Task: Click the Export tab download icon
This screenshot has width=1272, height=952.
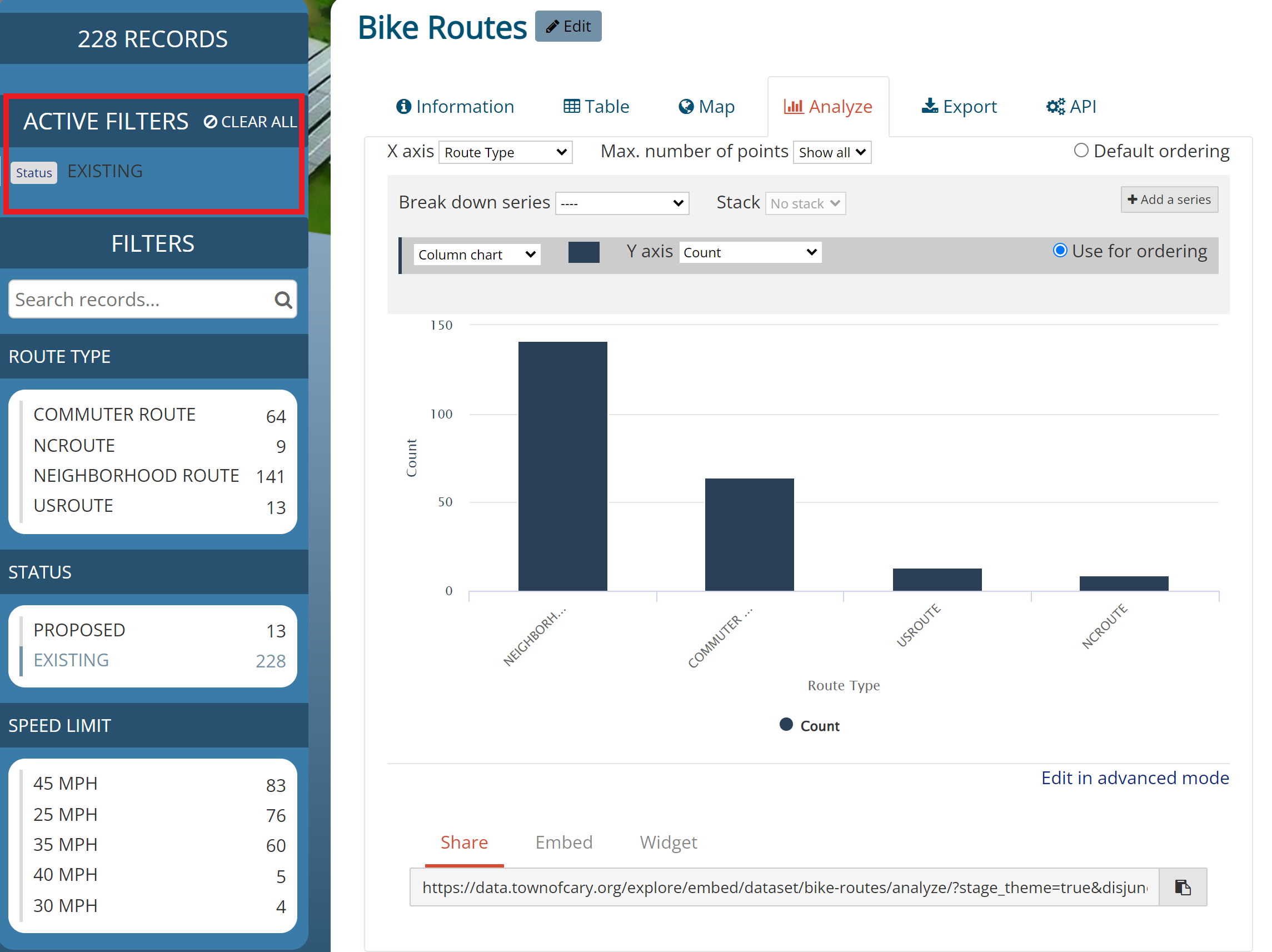Action: [929, 106]
